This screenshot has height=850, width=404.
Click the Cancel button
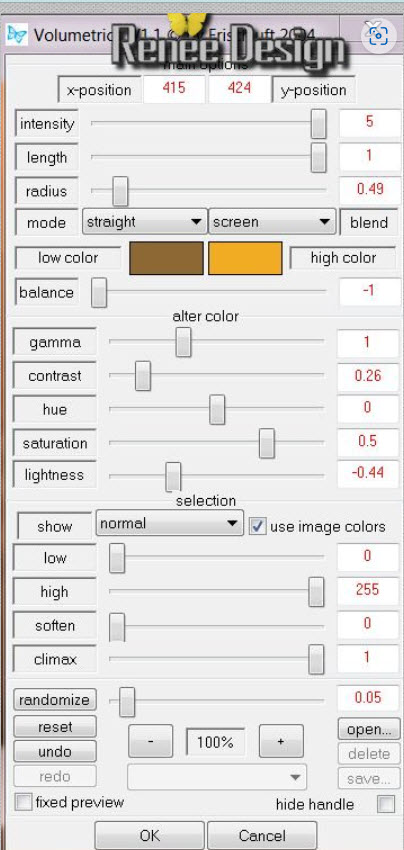(262, 835)
